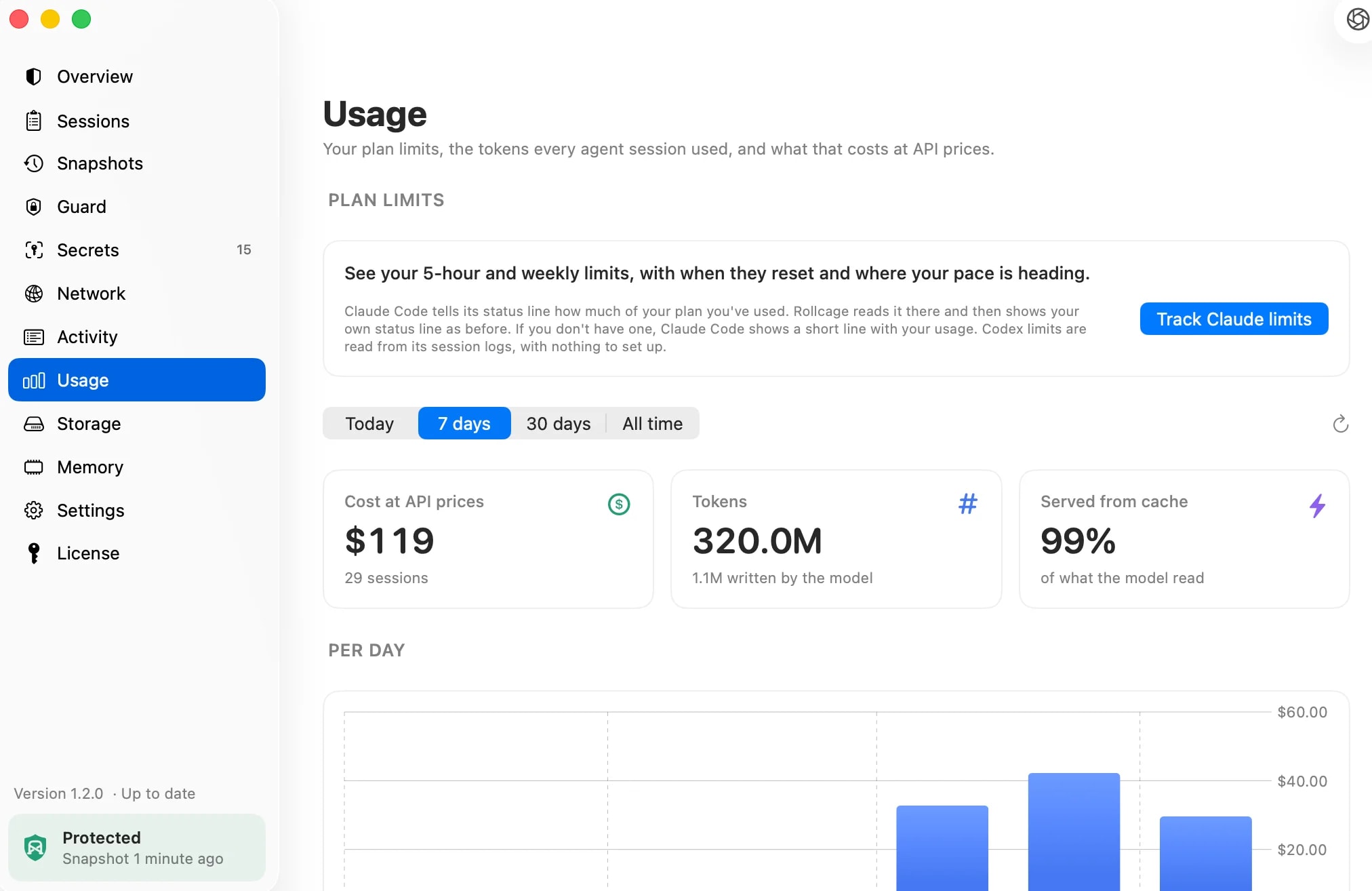Click the Up to date label
Viewport: 1372px width, 891px height.
(x=158, y=793)
